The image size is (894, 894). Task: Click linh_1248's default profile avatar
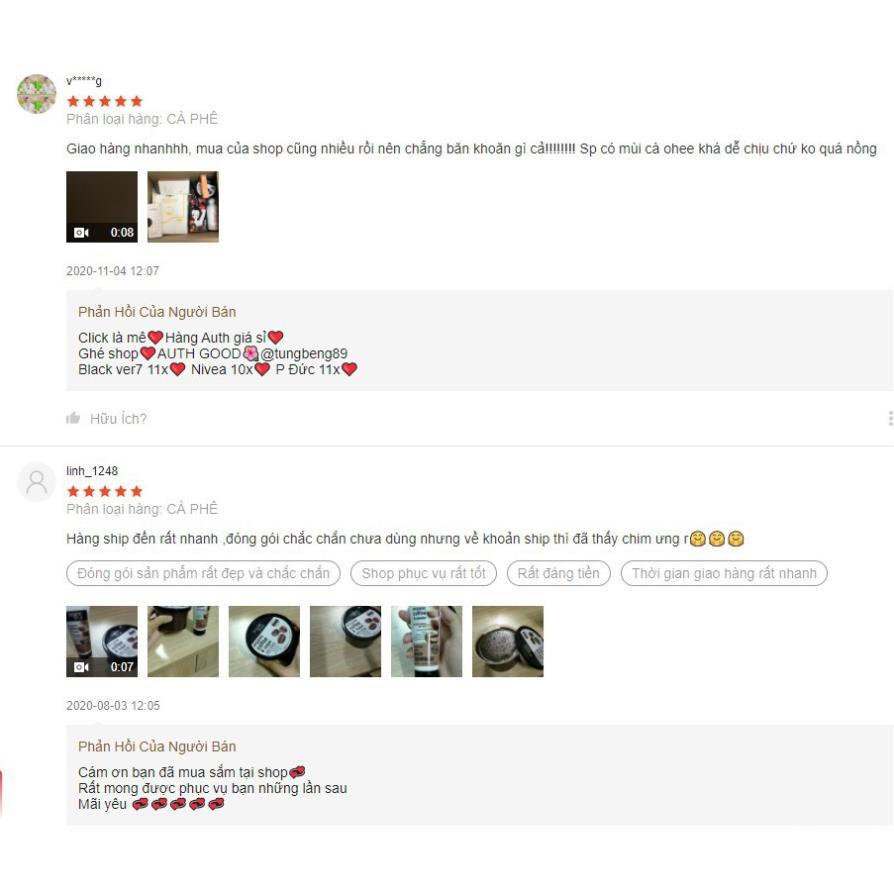point(36,482)
